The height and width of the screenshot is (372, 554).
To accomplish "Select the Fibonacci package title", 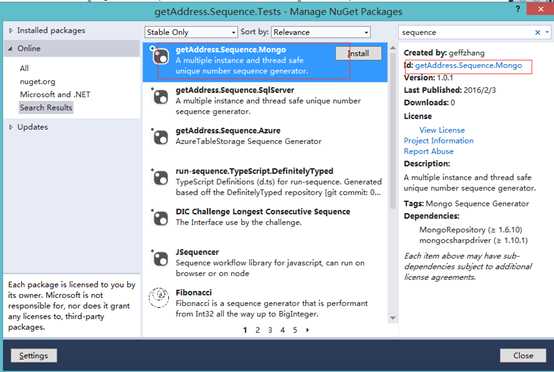I will tap(194, 293).
